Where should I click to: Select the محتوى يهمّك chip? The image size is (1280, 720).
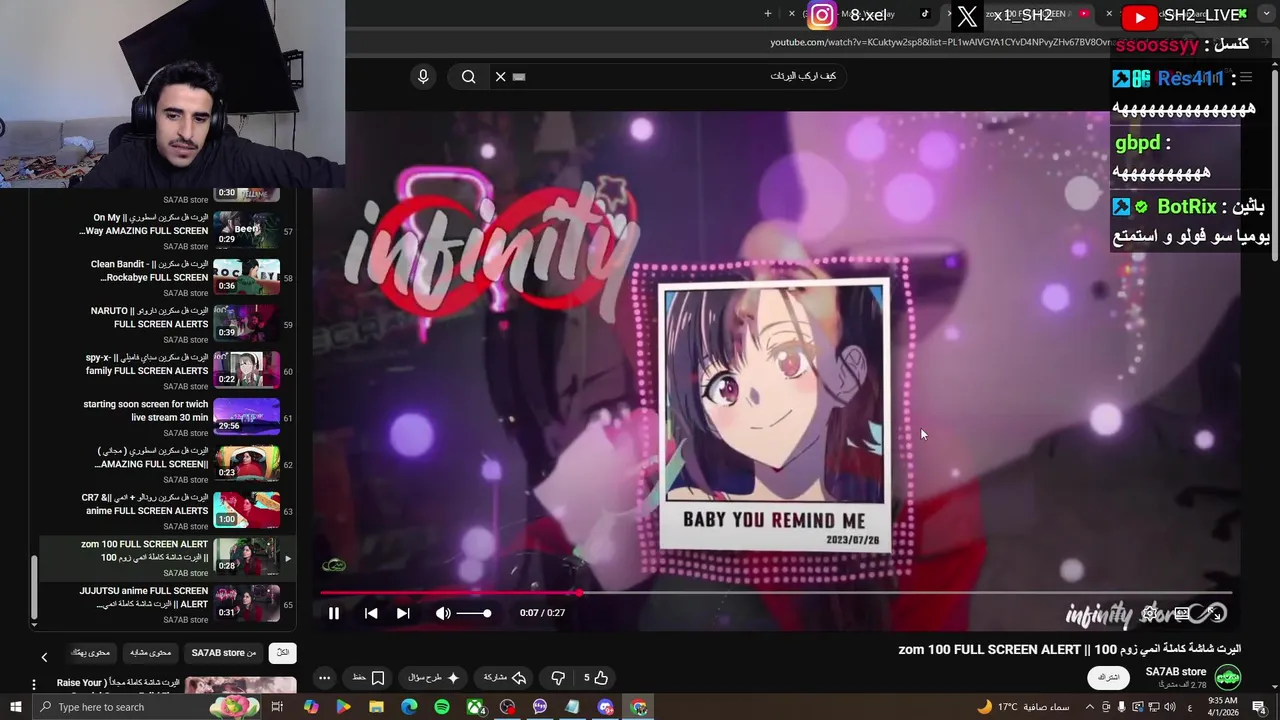pos(91,653)
